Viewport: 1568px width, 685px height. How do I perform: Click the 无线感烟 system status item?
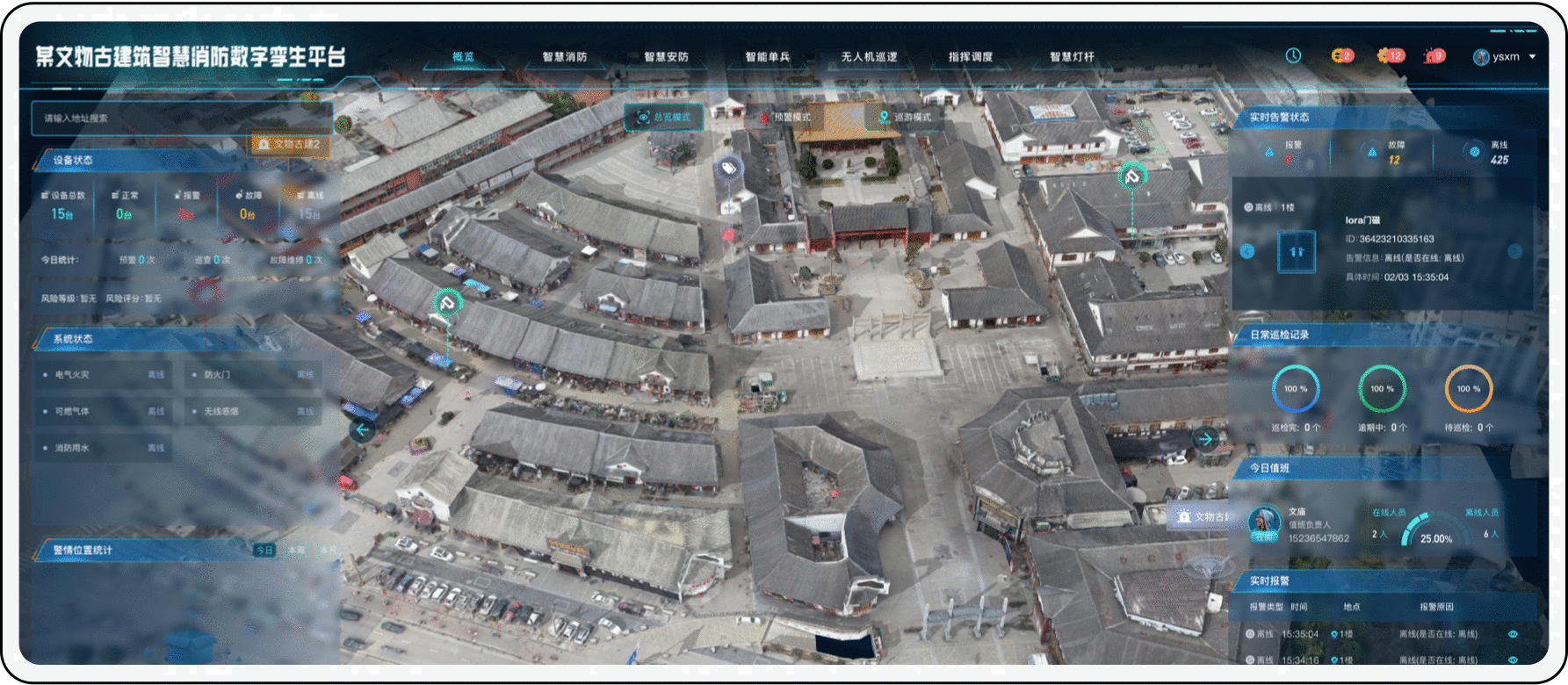(x=253, y=411)
